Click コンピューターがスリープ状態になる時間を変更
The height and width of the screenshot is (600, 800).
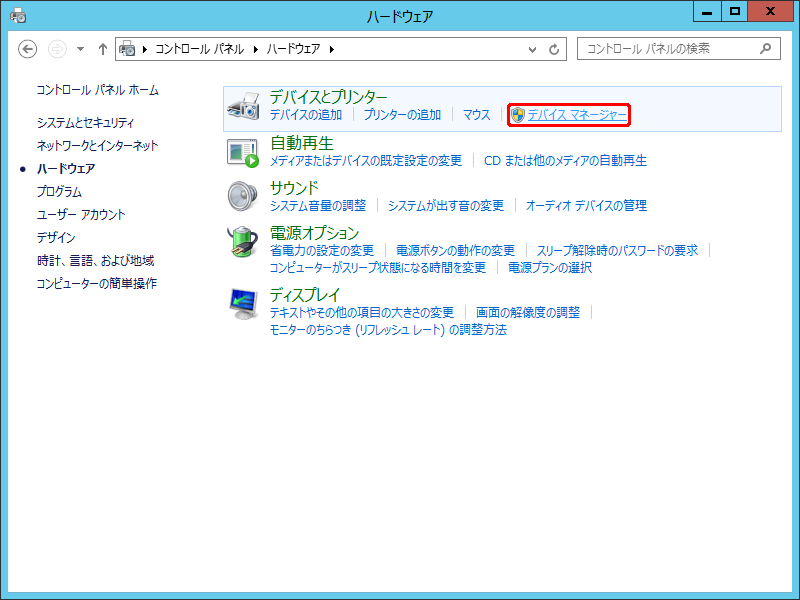(x=378, y=267)
